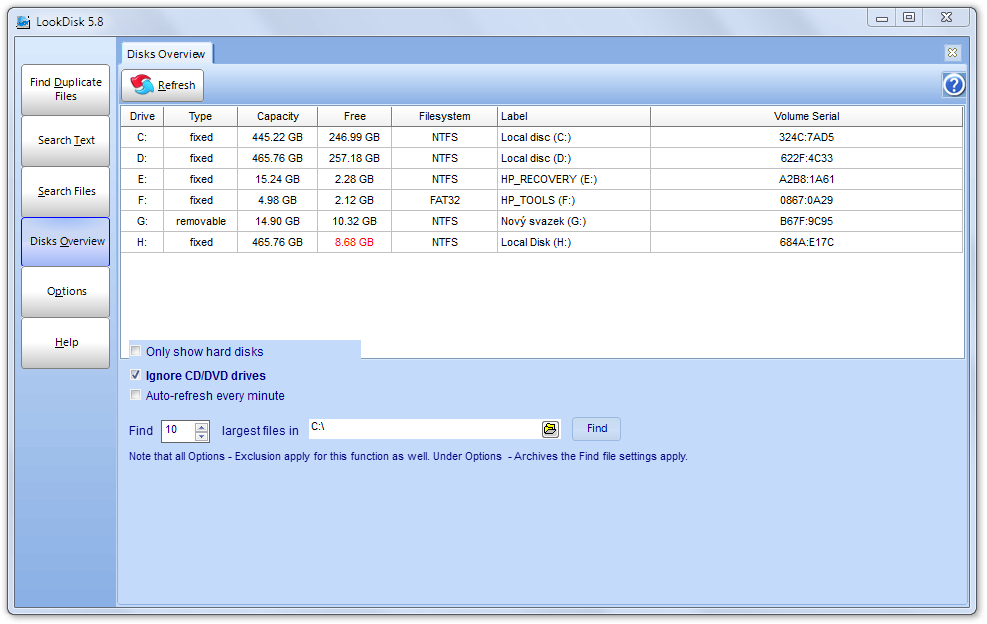Close the Disks Overview tab panel
Viewport: 987px width, 624px height.
click(x=952, y=53)
